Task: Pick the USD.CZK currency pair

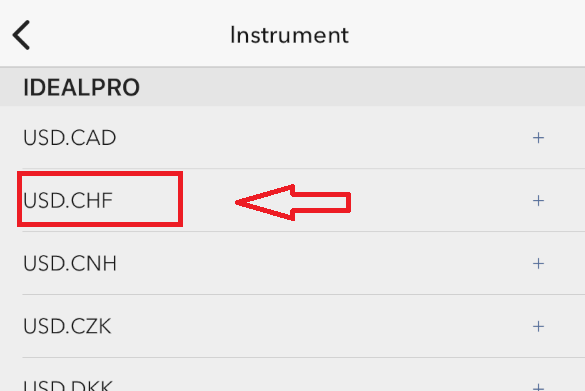Action: [x=67, y=326]
